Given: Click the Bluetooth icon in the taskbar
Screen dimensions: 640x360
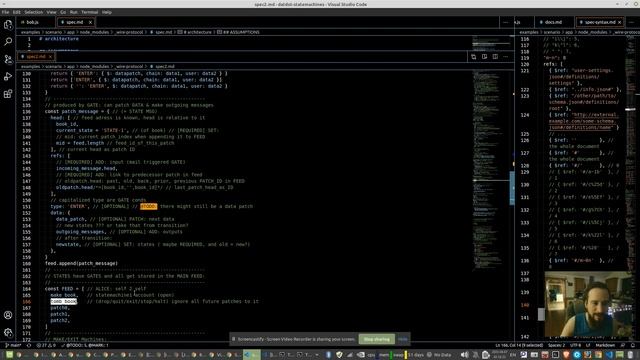Looking at the screenshot, I should tap(328, 355).
